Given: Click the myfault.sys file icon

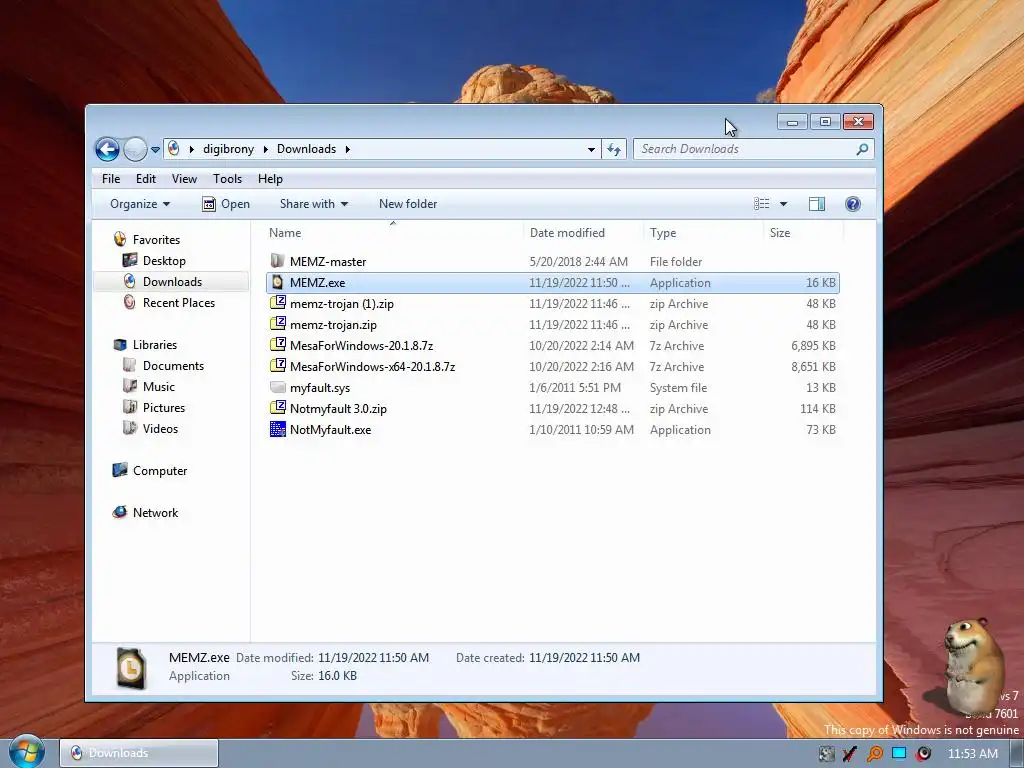Looking at the screenshot, I should (278, 387).
